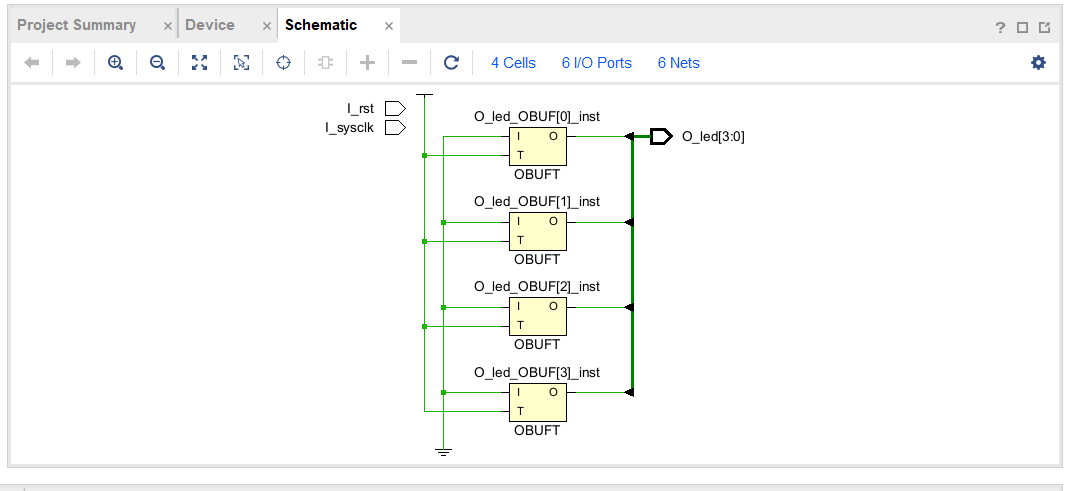
Task: Click the help question mark icon
Action: (1000, 27)
